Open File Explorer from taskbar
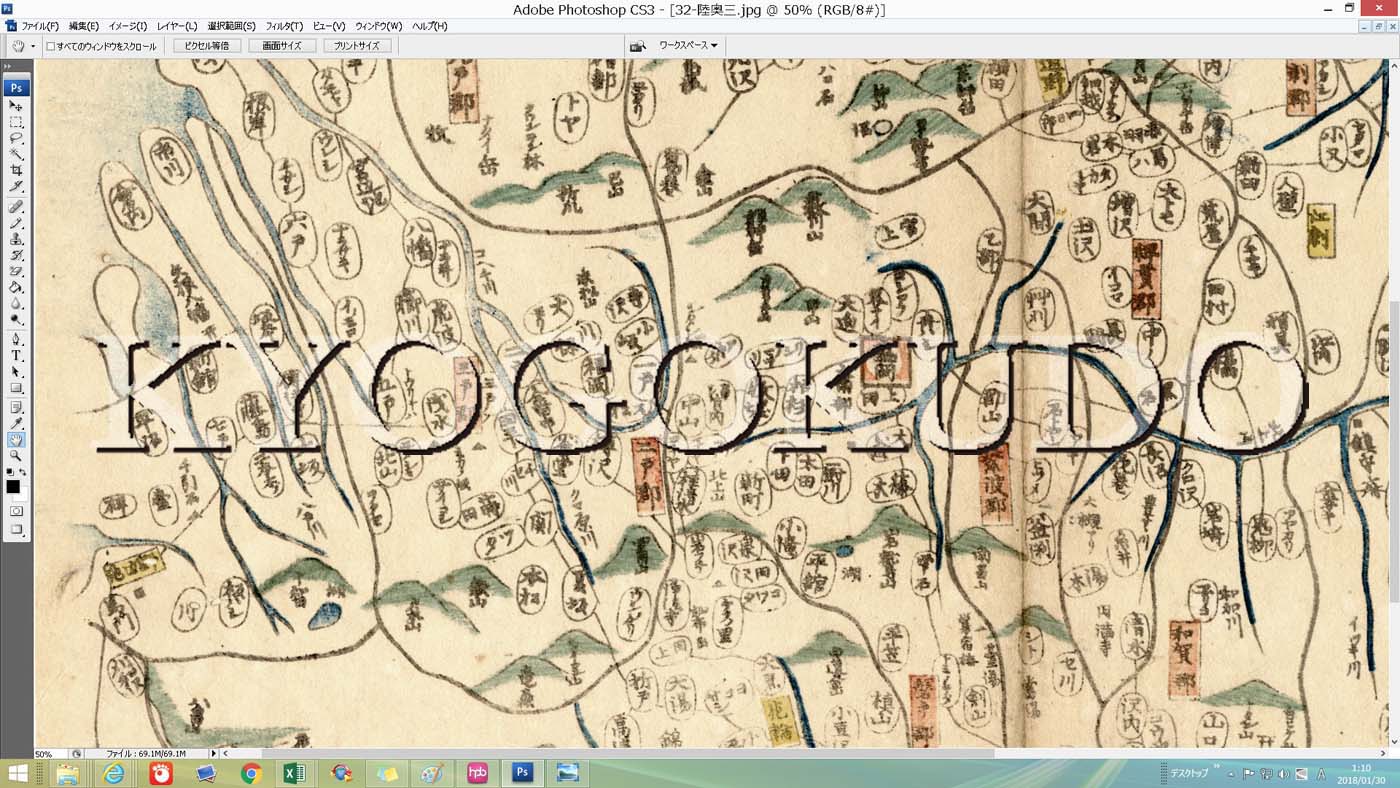 click(68, 773)
